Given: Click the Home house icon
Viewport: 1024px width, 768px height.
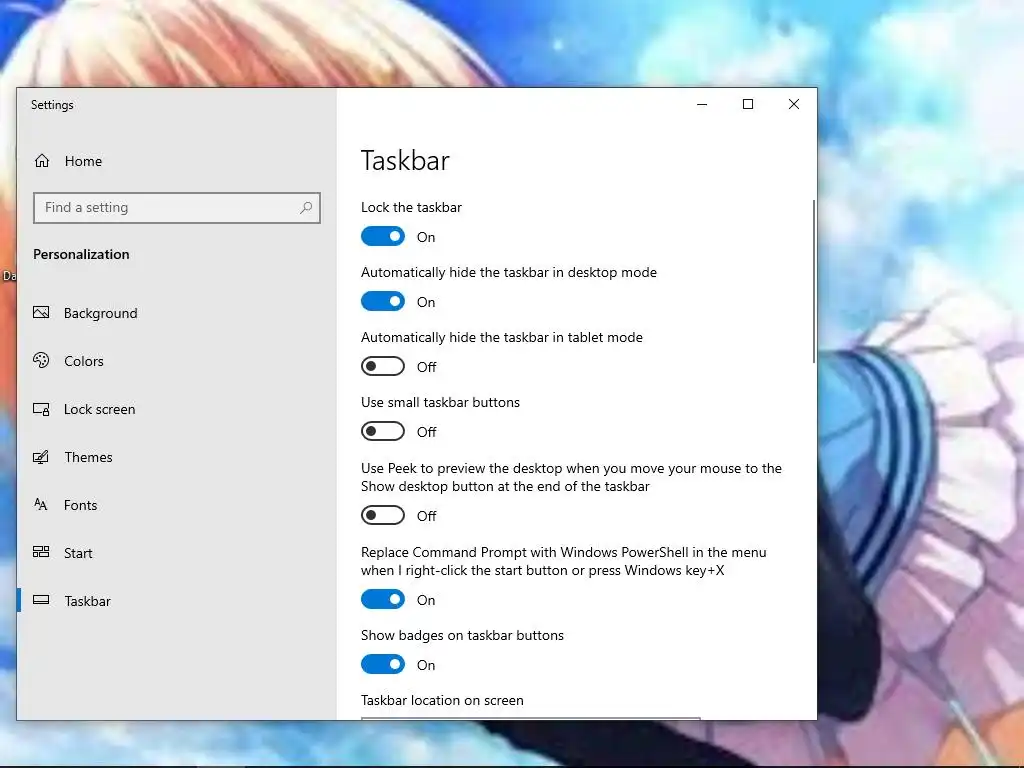Looking at the screenshot, I should [x=42, y=161].
